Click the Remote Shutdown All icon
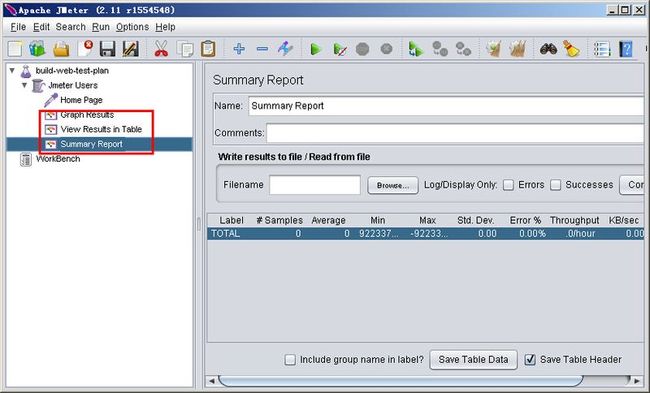 (x=463, y=49)
